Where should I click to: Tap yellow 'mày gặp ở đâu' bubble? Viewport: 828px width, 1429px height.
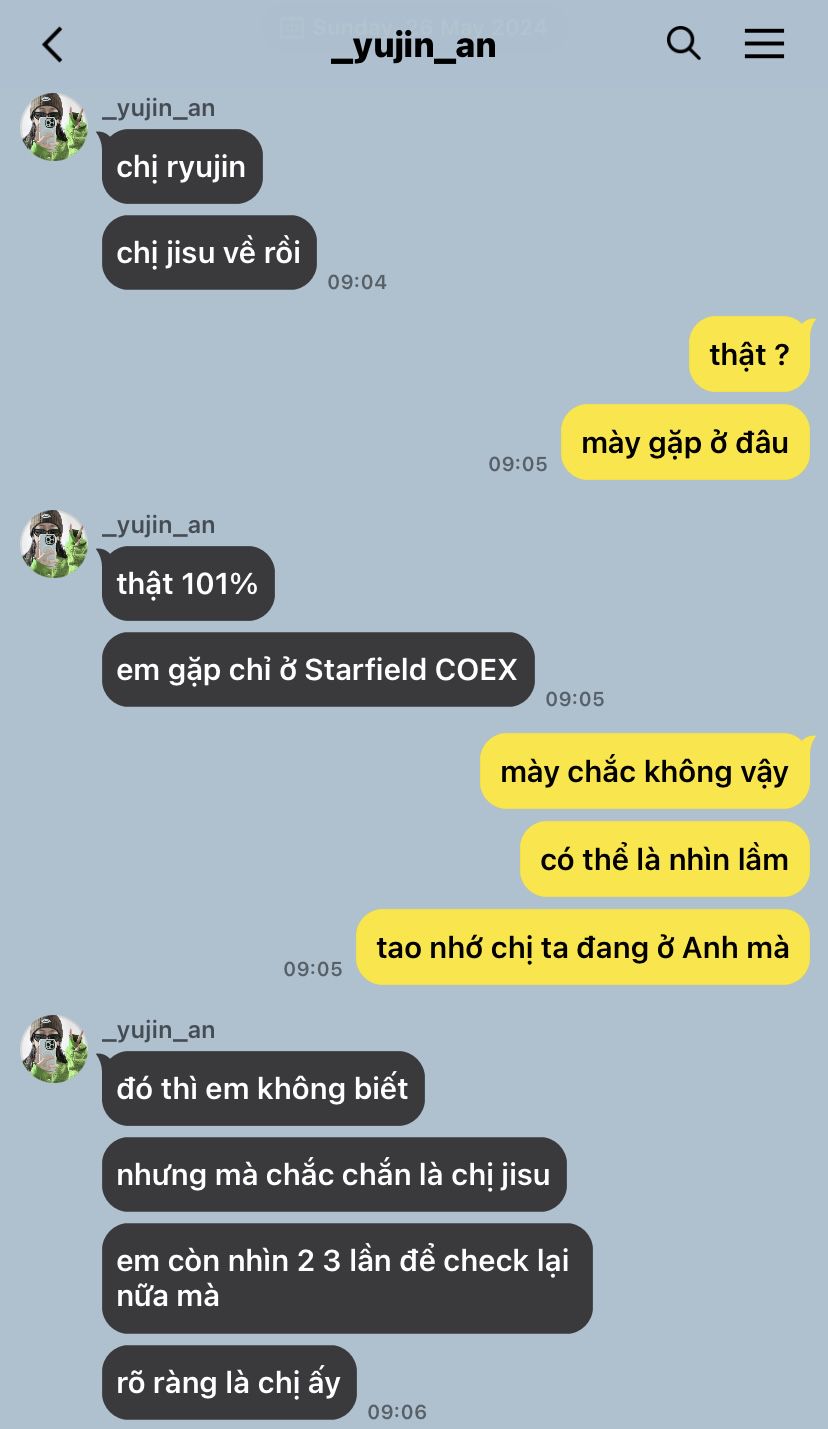[x=685, y=442]
